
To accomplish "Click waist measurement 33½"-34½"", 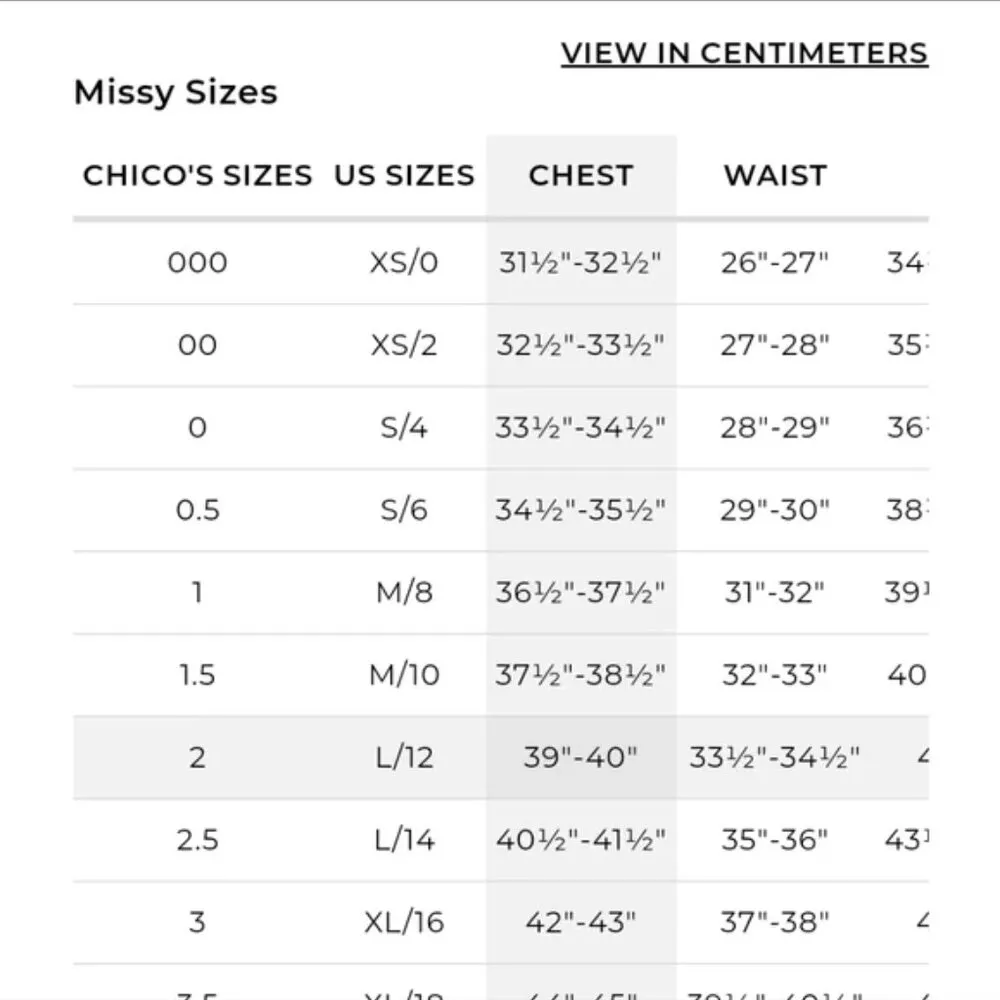I will 775,757.
